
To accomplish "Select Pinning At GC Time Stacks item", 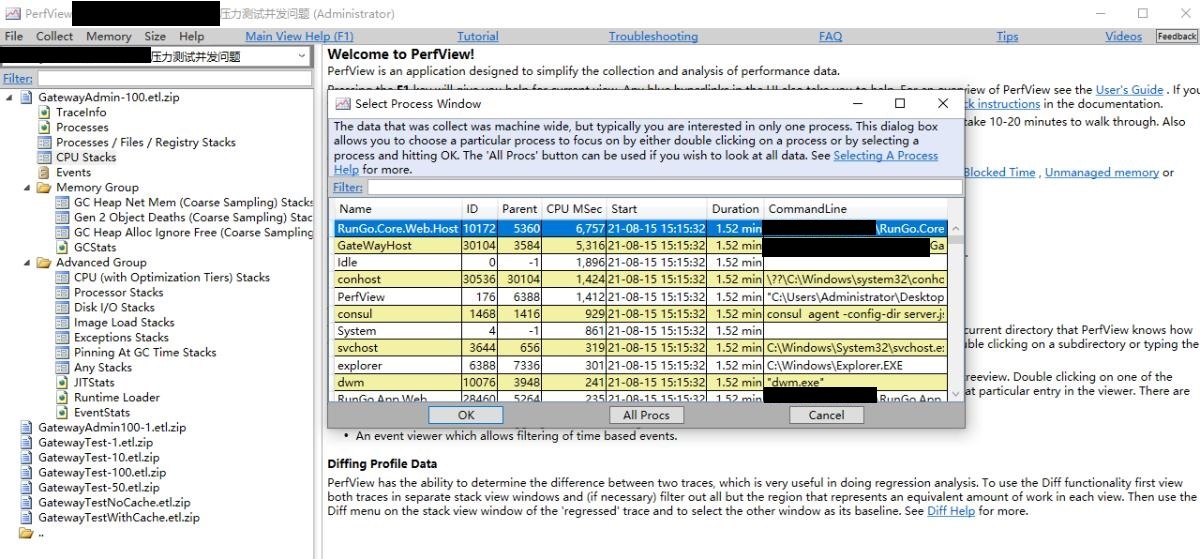I will pyautogui.click(x=145, y=352).
